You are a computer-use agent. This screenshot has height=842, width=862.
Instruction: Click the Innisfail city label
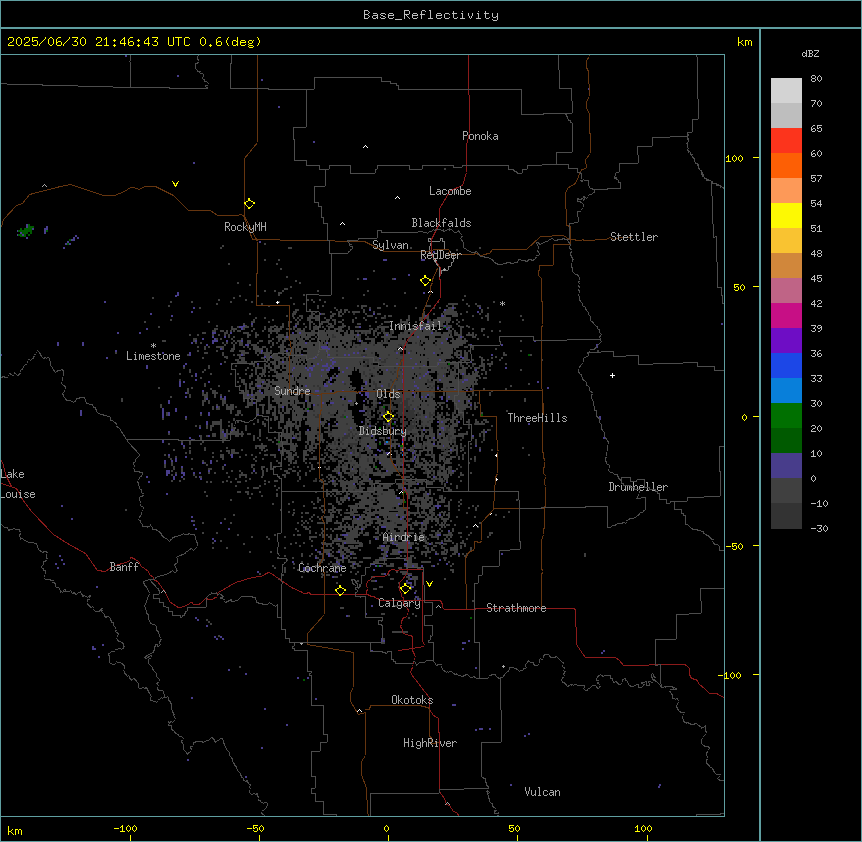point(416,326)
